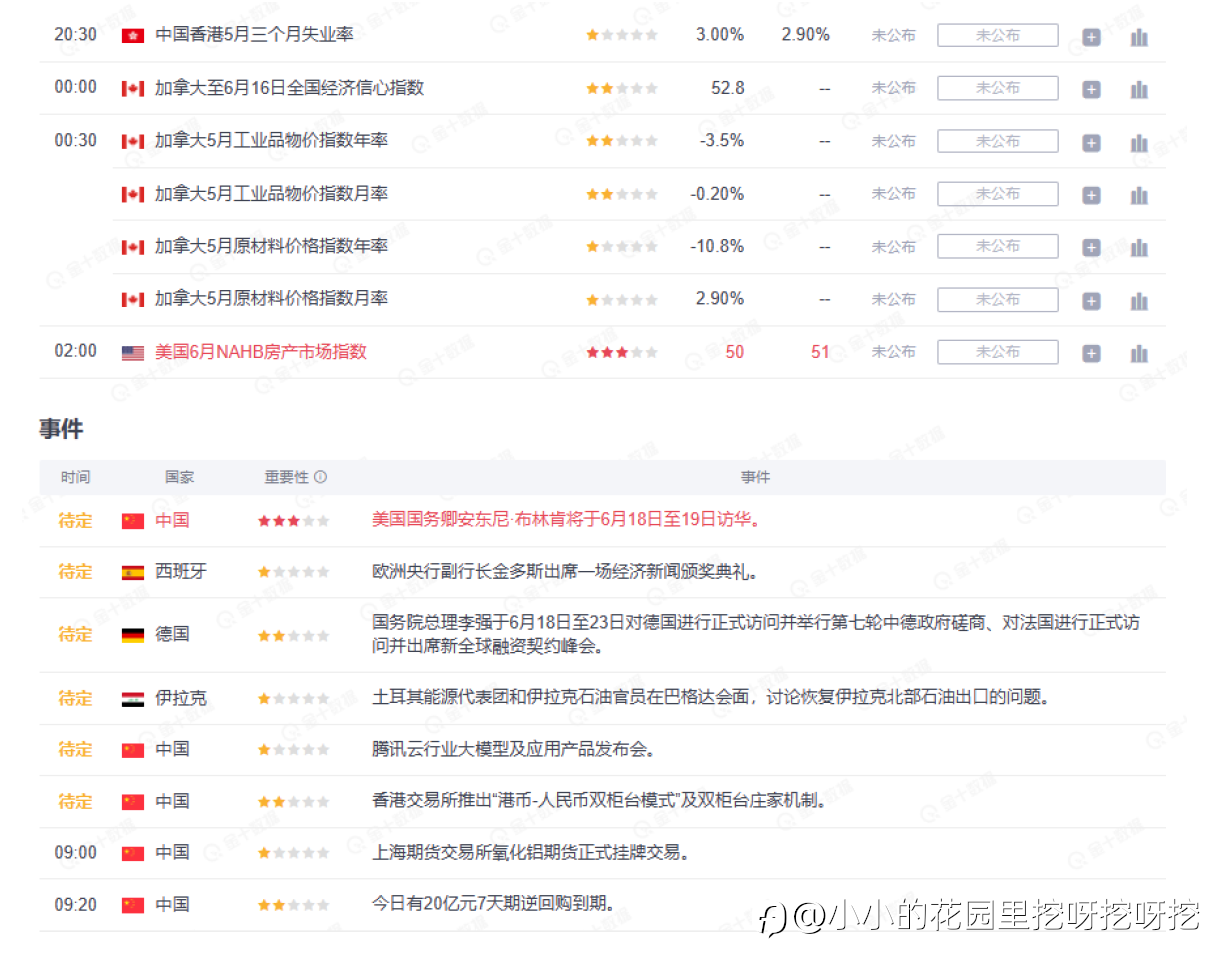Click plus icon for 加拿大5月原材料价格指数年率
This screenshot has height=972, width=1213.
(x=1091, y=247)
